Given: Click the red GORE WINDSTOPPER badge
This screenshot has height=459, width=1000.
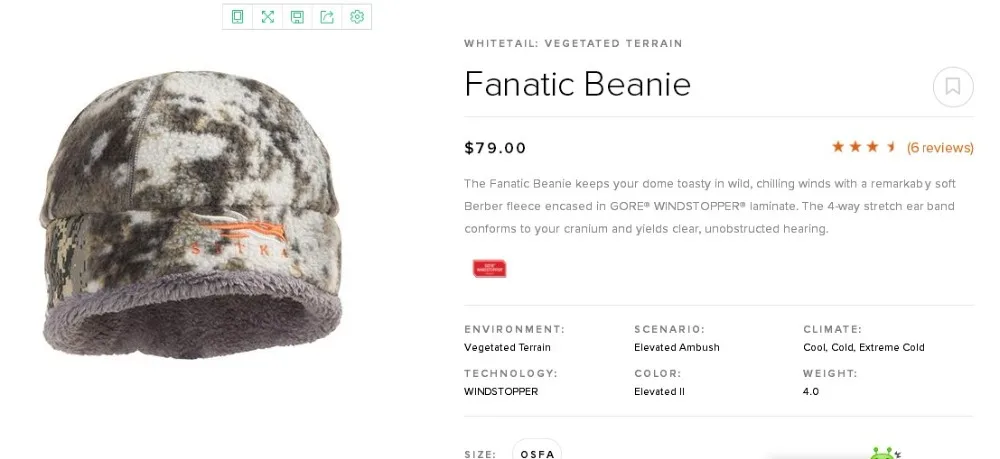Looking at the screenshot, I should point(489,268).
